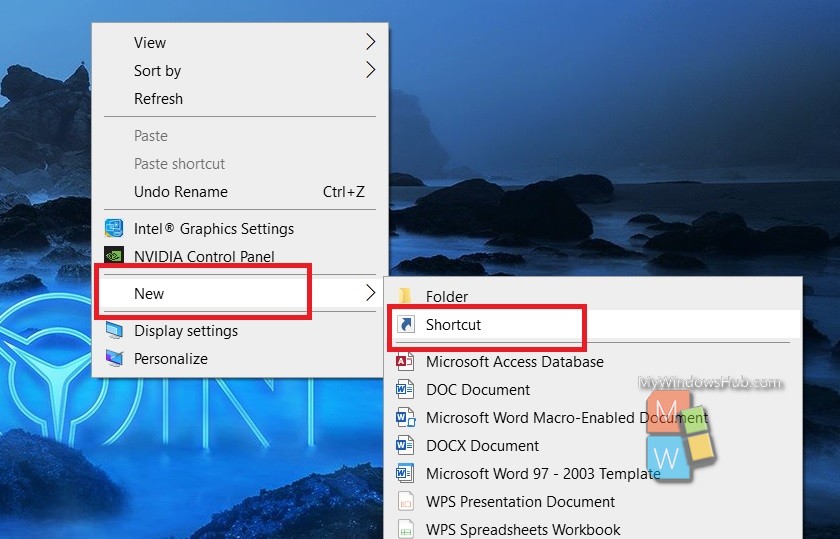Create a new Folder
This screenshot has width=840, height=539.
593,296
